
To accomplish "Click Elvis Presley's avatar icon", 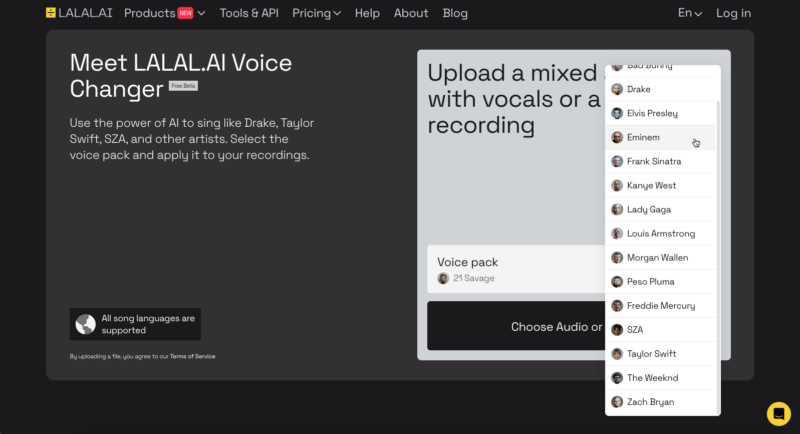I will click(x=617, y=113).
